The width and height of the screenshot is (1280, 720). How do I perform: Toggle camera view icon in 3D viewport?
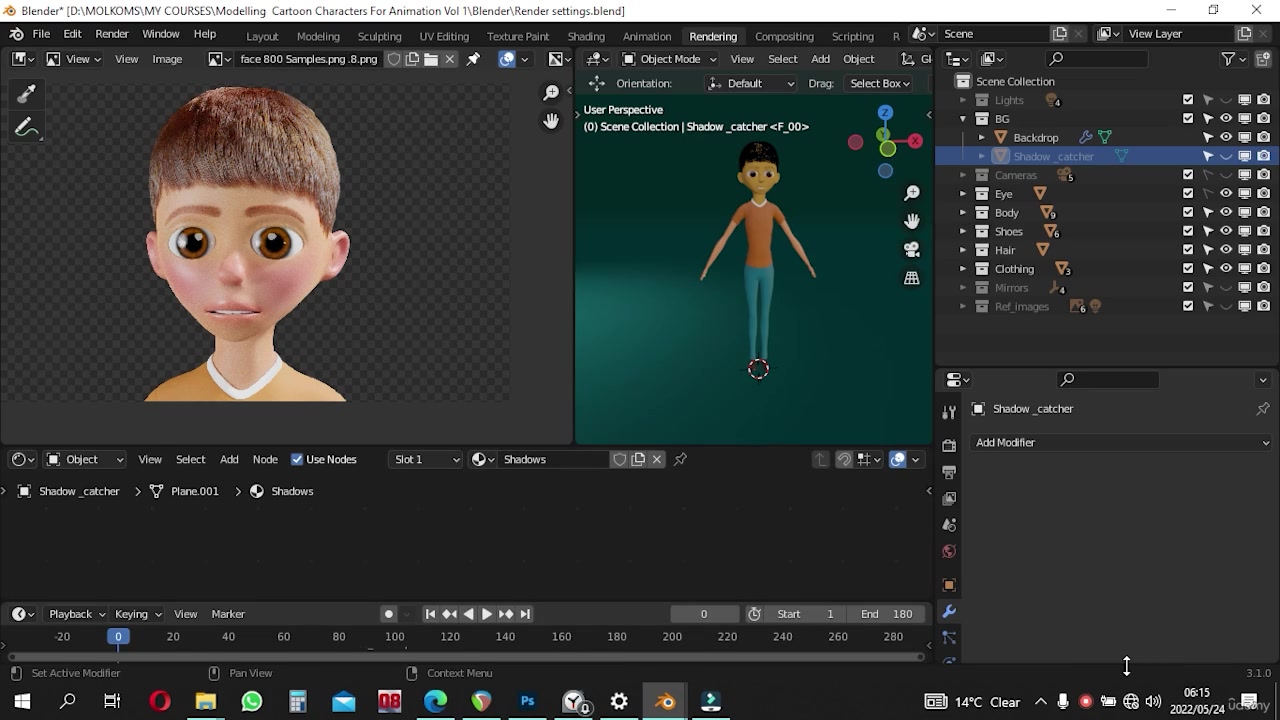(x=912, y=250)
